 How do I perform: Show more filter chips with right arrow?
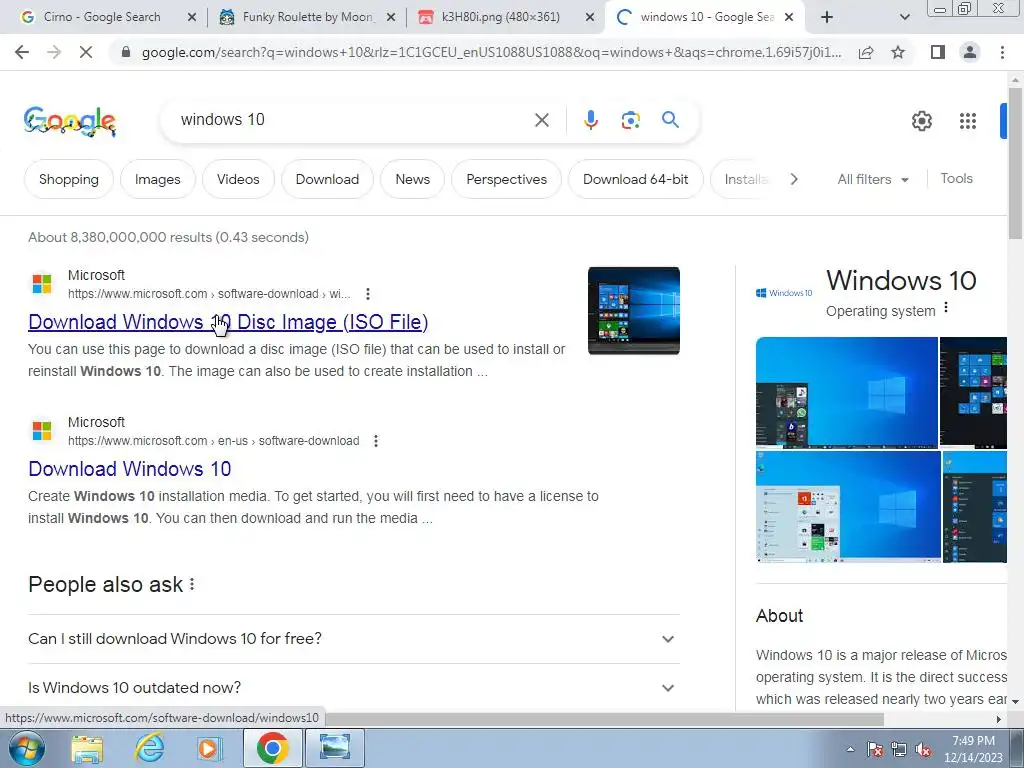coord(793,179)
